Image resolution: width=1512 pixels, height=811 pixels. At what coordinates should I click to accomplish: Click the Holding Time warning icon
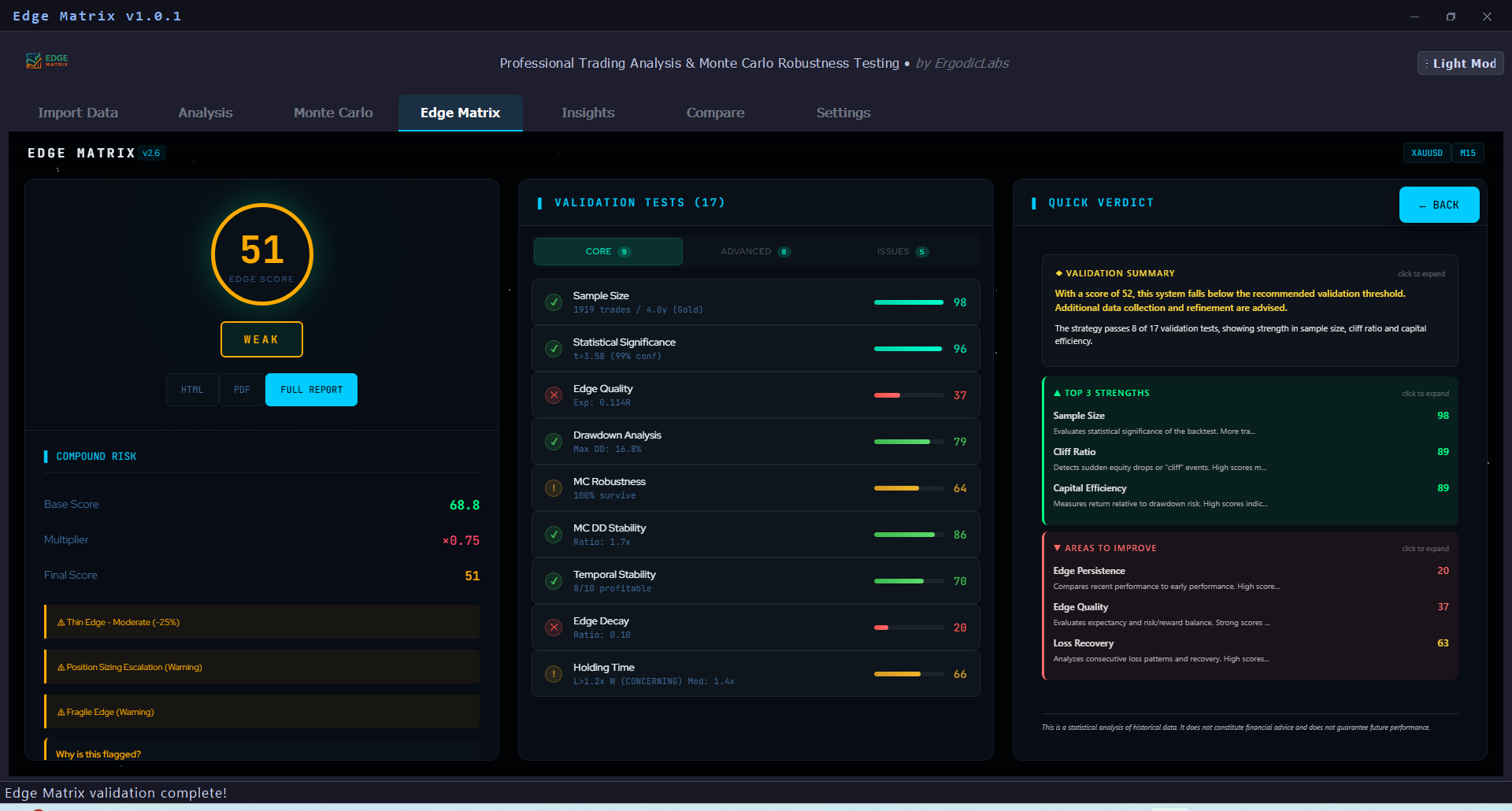point(554,674)
